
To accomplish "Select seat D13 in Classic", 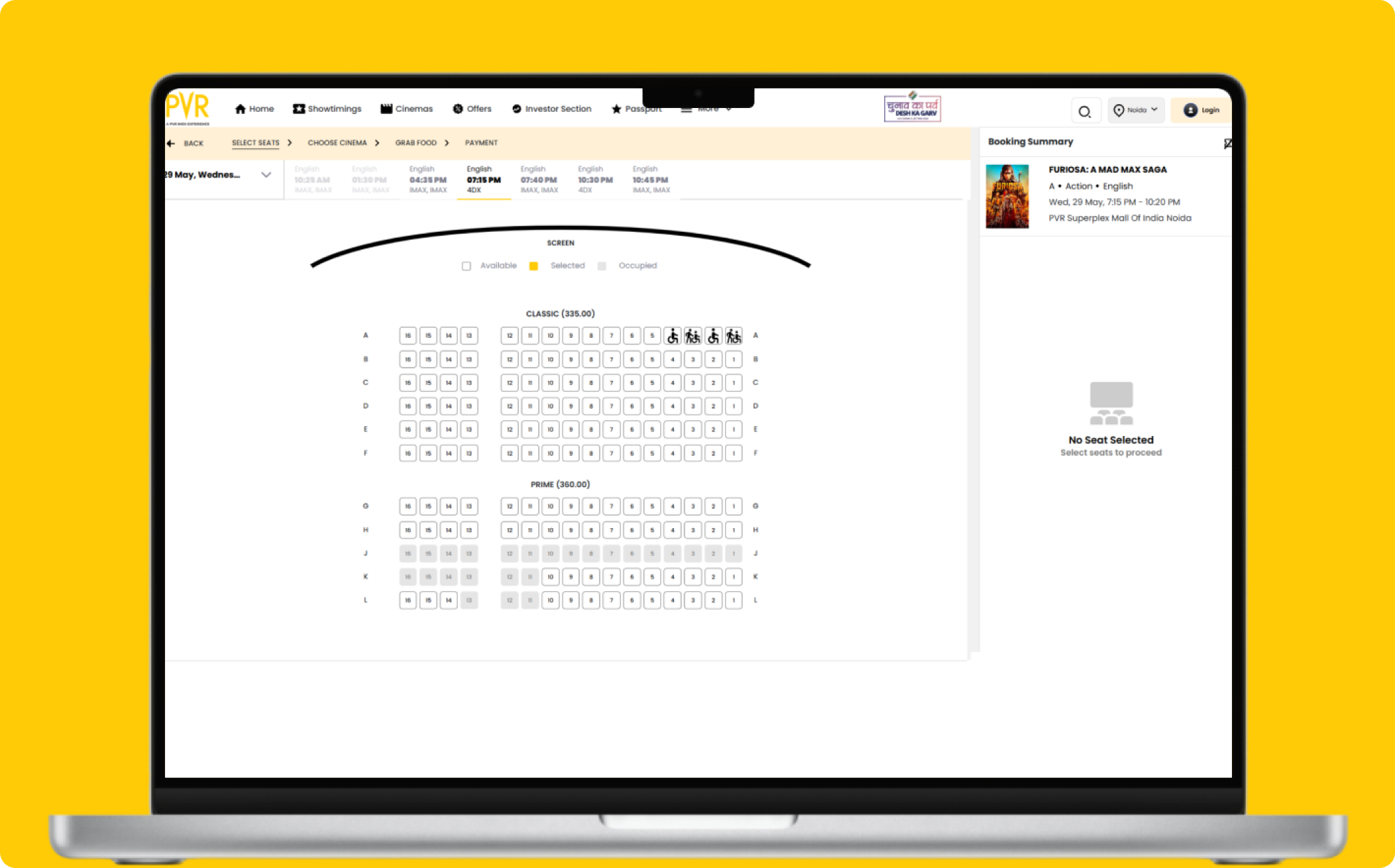I will pyautogui.click(x=469, y=407).
